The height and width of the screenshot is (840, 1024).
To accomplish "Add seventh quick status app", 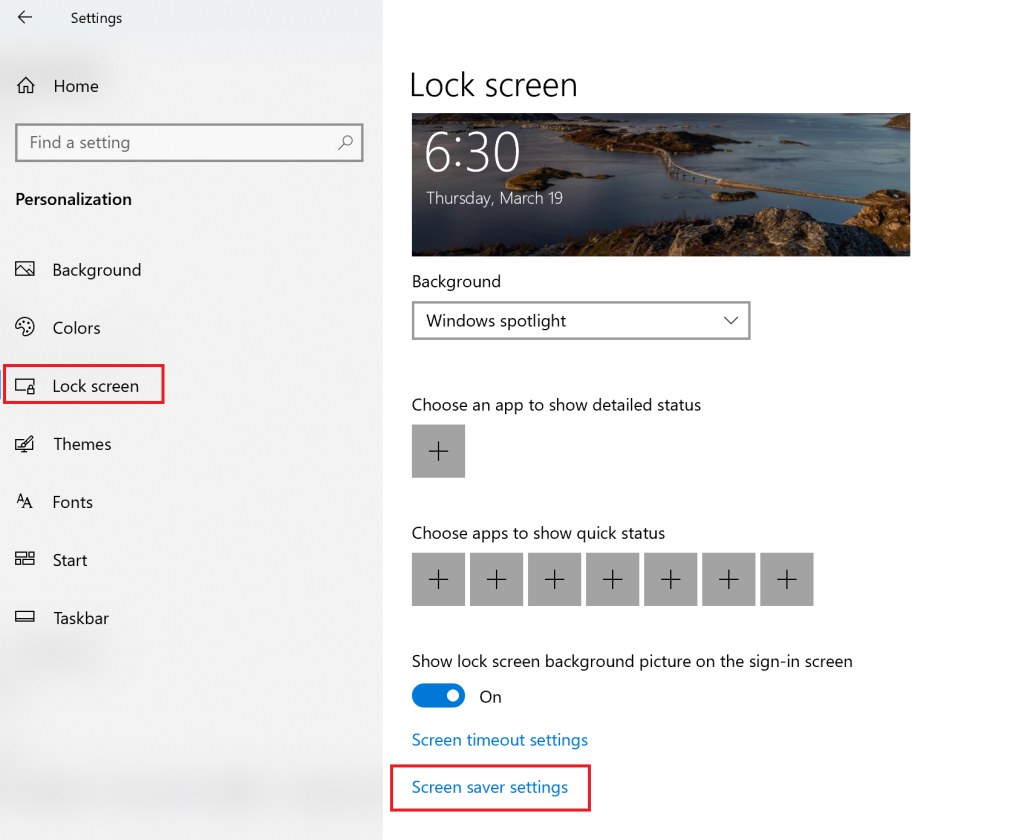I will [787, 579].
